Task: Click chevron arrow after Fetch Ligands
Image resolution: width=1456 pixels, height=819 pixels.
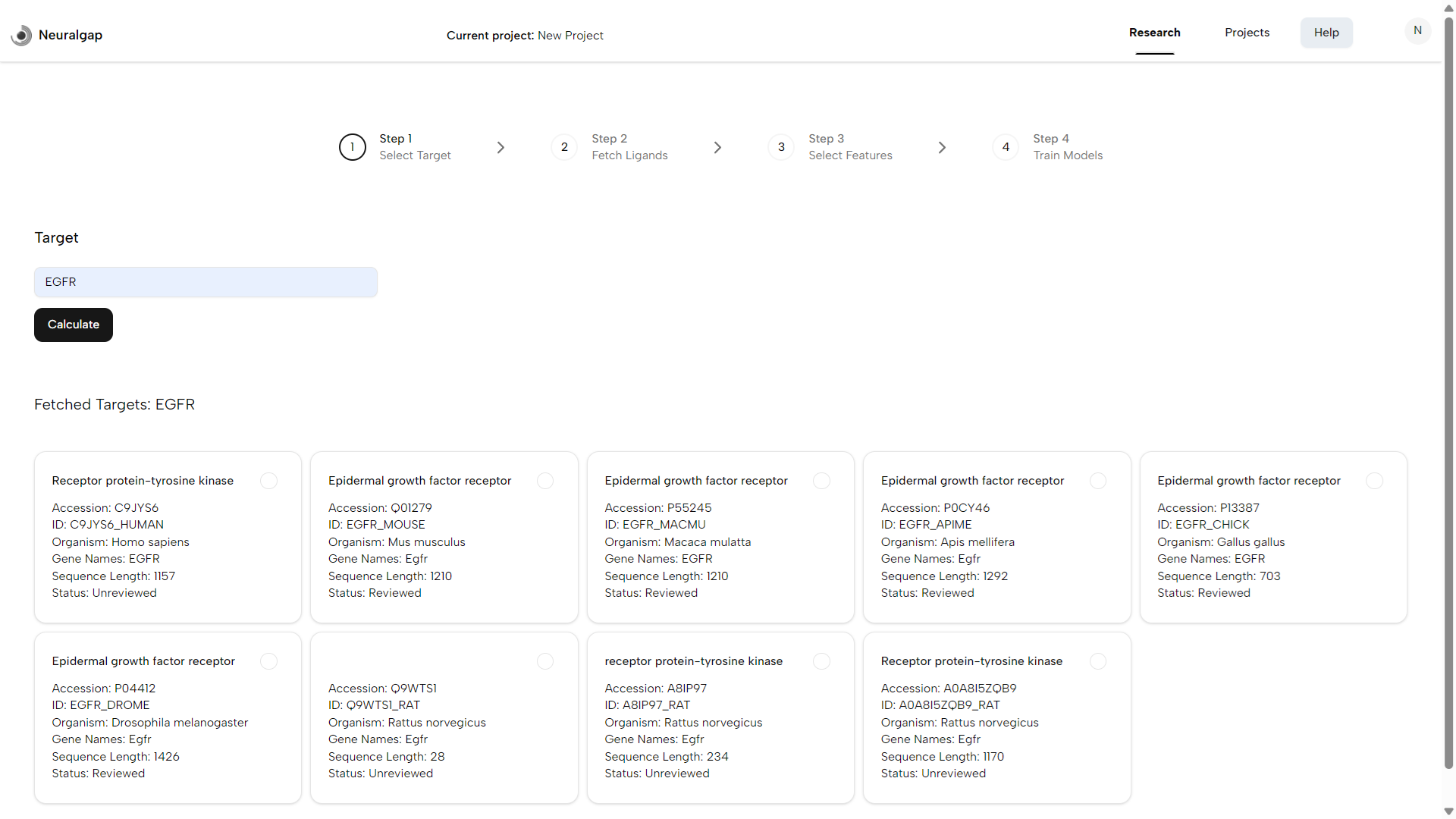Action: click(x=717, y=147)
